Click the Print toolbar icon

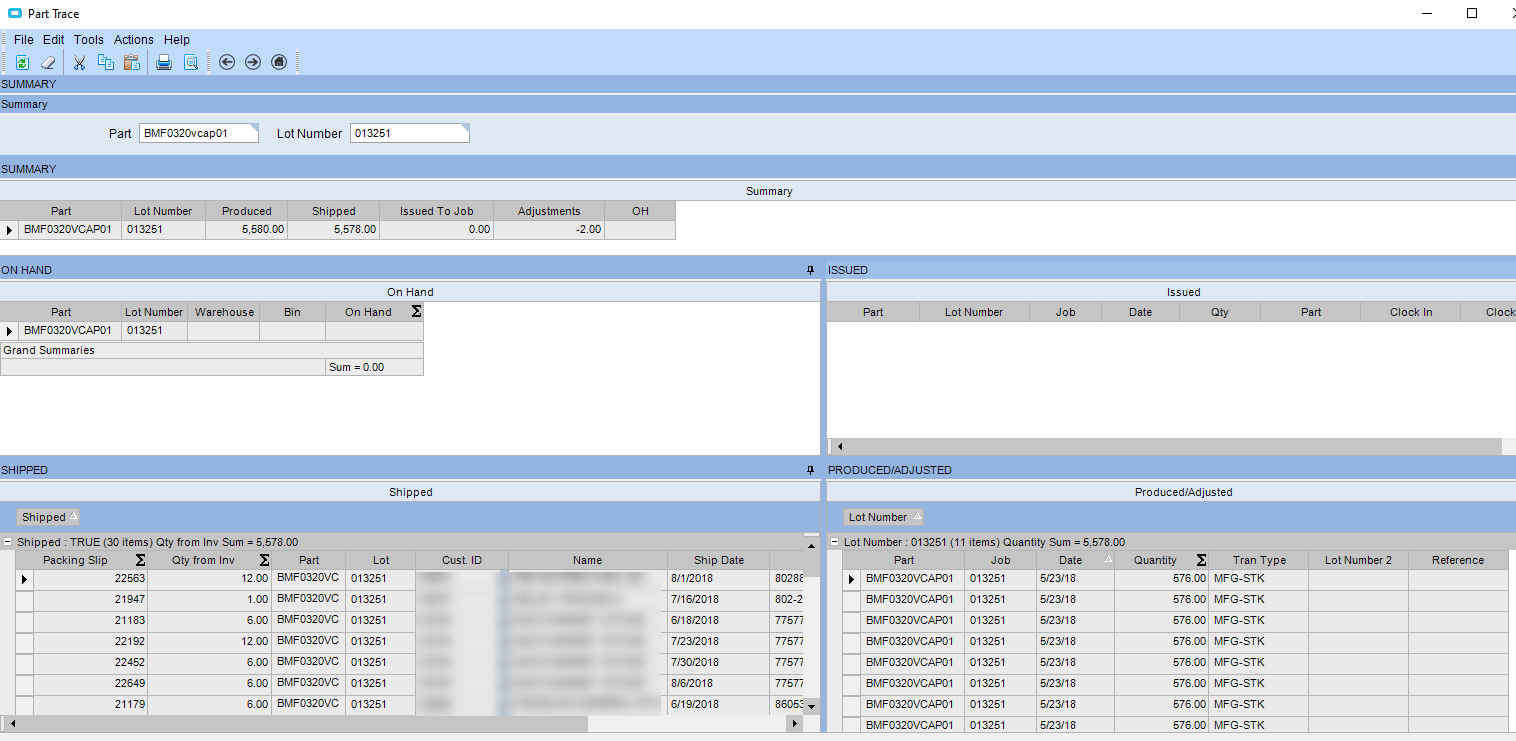click(164, 62)
